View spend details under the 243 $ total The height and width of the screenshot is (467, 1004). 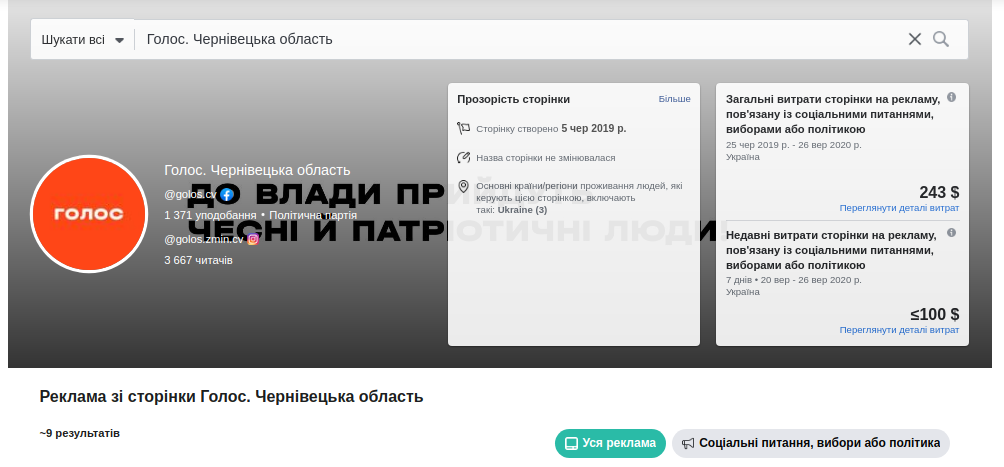[899, 208]
